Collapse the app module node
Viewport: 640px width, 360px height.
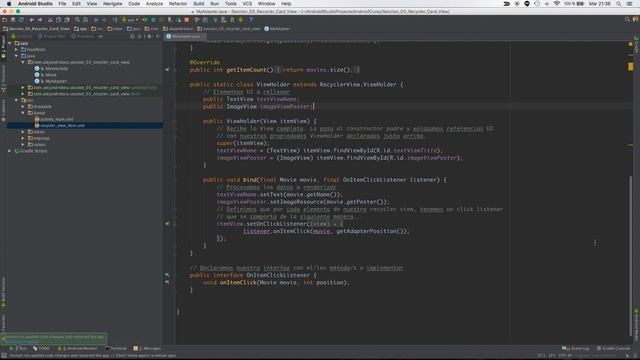[10, 43]
